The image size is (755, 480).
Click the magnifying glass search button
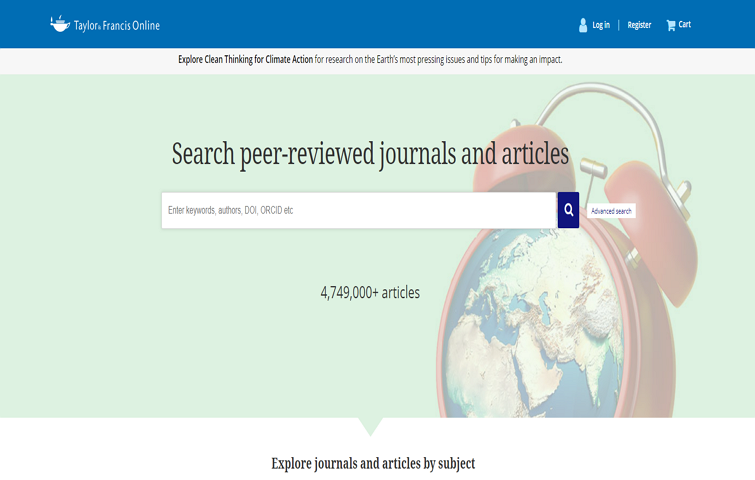[568, 210]
